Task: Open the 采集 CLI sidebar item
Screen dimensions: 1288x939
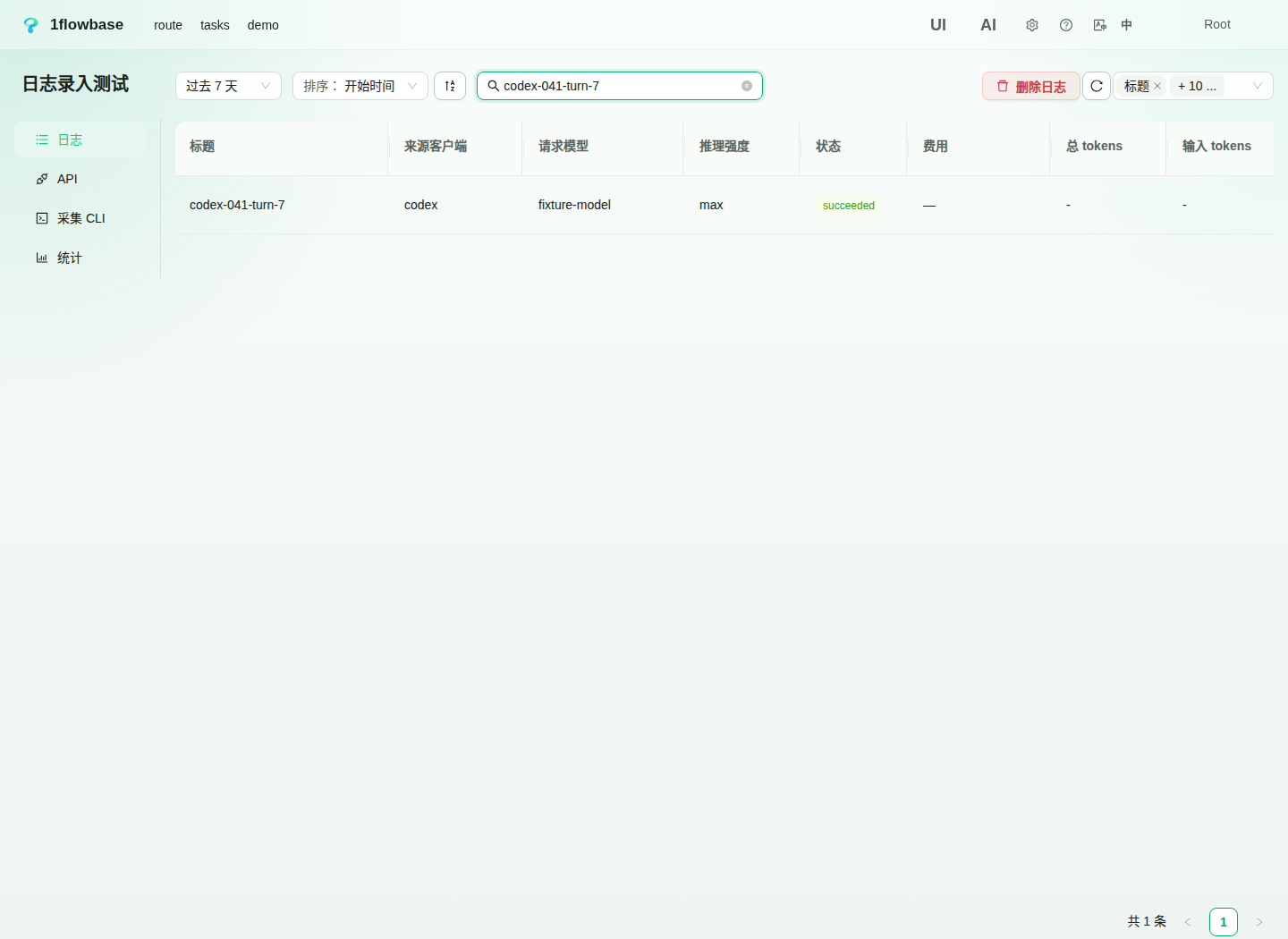Action: point(80,218)
